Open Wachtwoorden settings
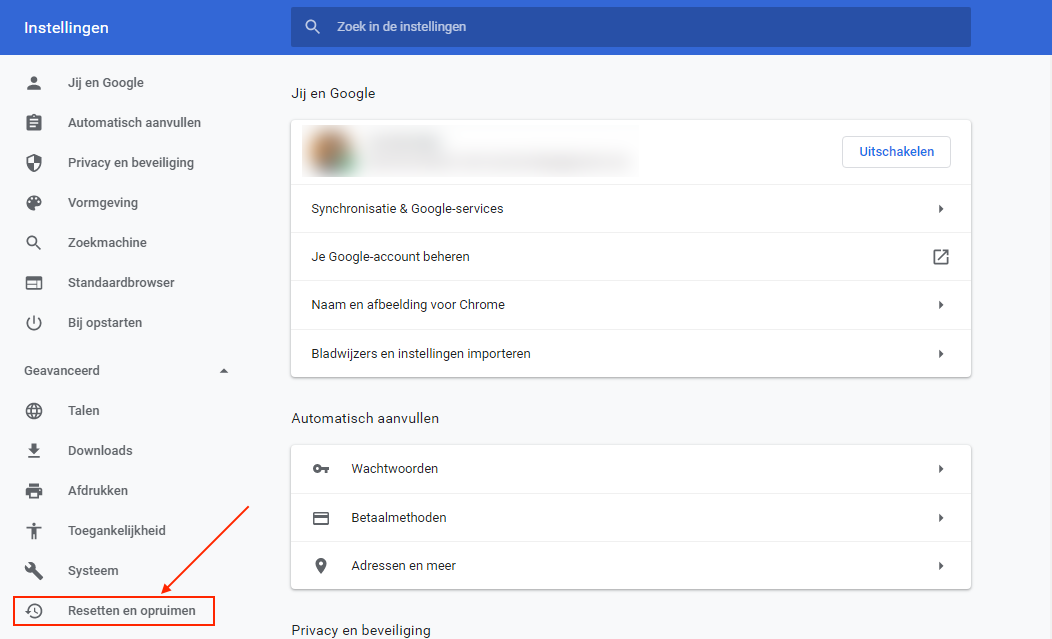The width and height of the screenshot is (1052, 639). 631,469
